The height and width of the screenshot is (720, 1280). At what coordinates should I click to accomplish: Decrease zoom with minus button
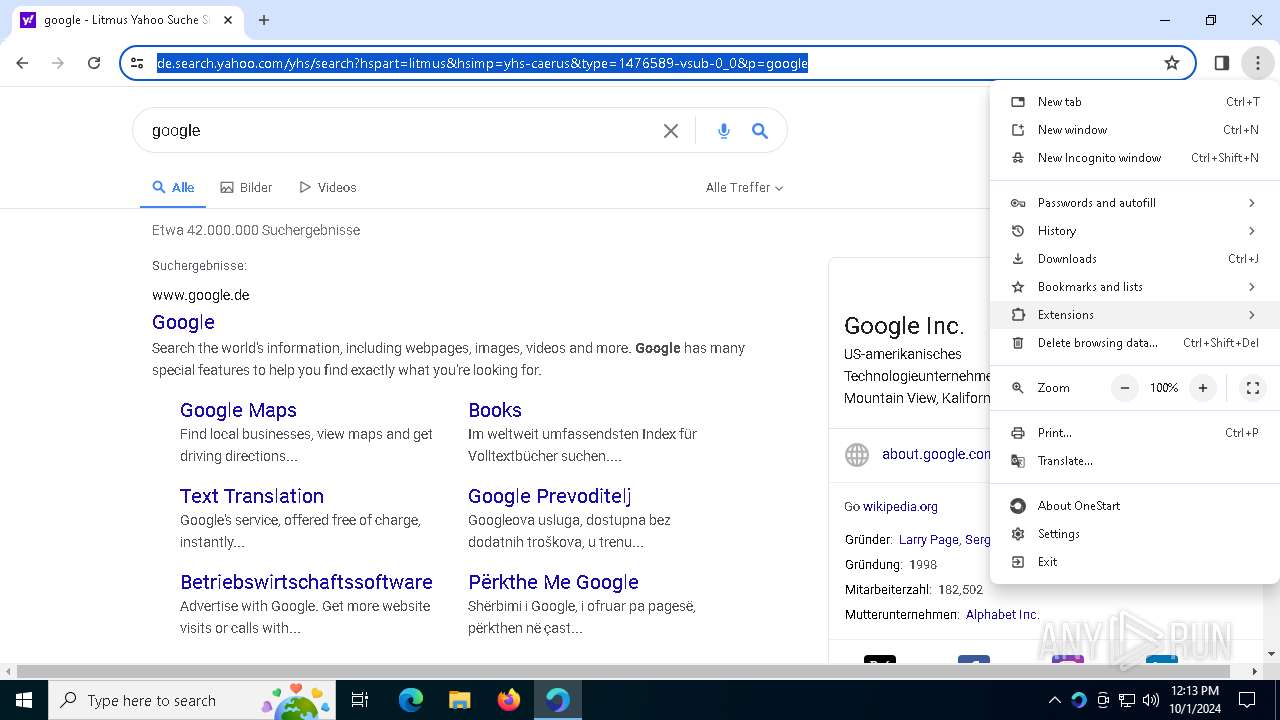[1125, 388]
